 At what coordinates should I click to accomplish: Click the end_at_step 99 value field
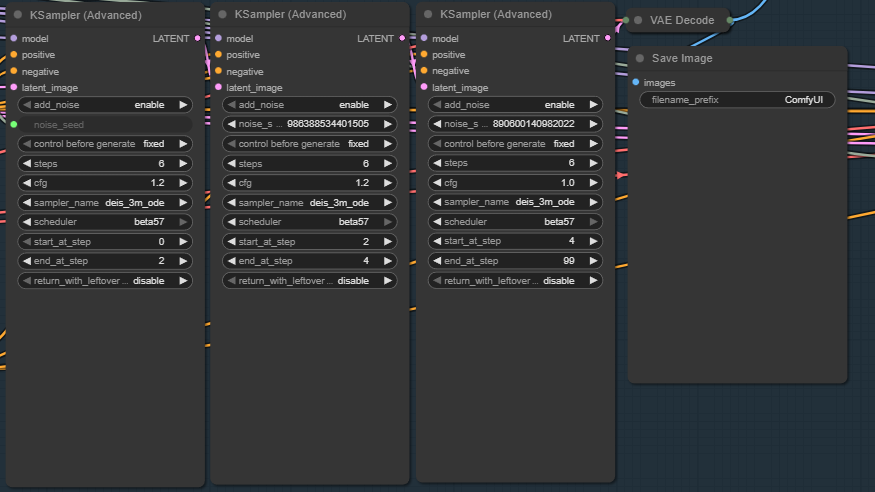(x=515, y=261)
